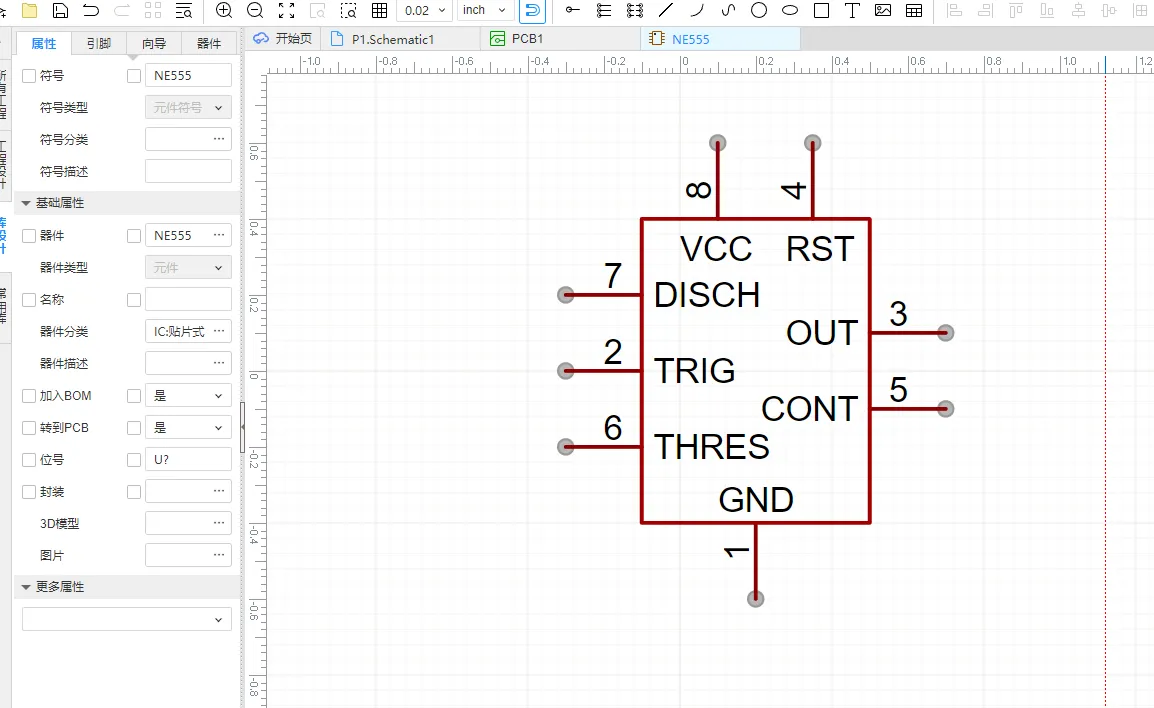Tick the checkbox beside the 位号 label

[x=29, y=460]
